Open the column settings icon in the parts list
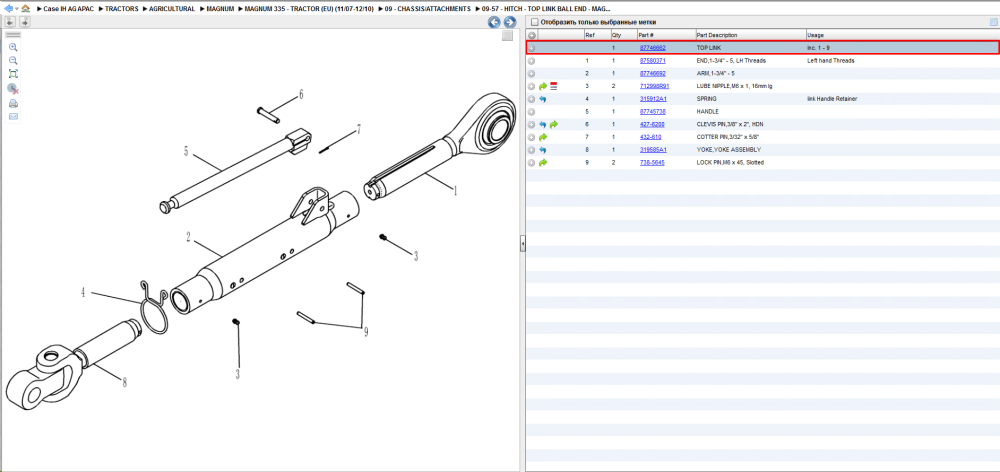The height and width of the screenshot is (472, 1000). (992, 22)
